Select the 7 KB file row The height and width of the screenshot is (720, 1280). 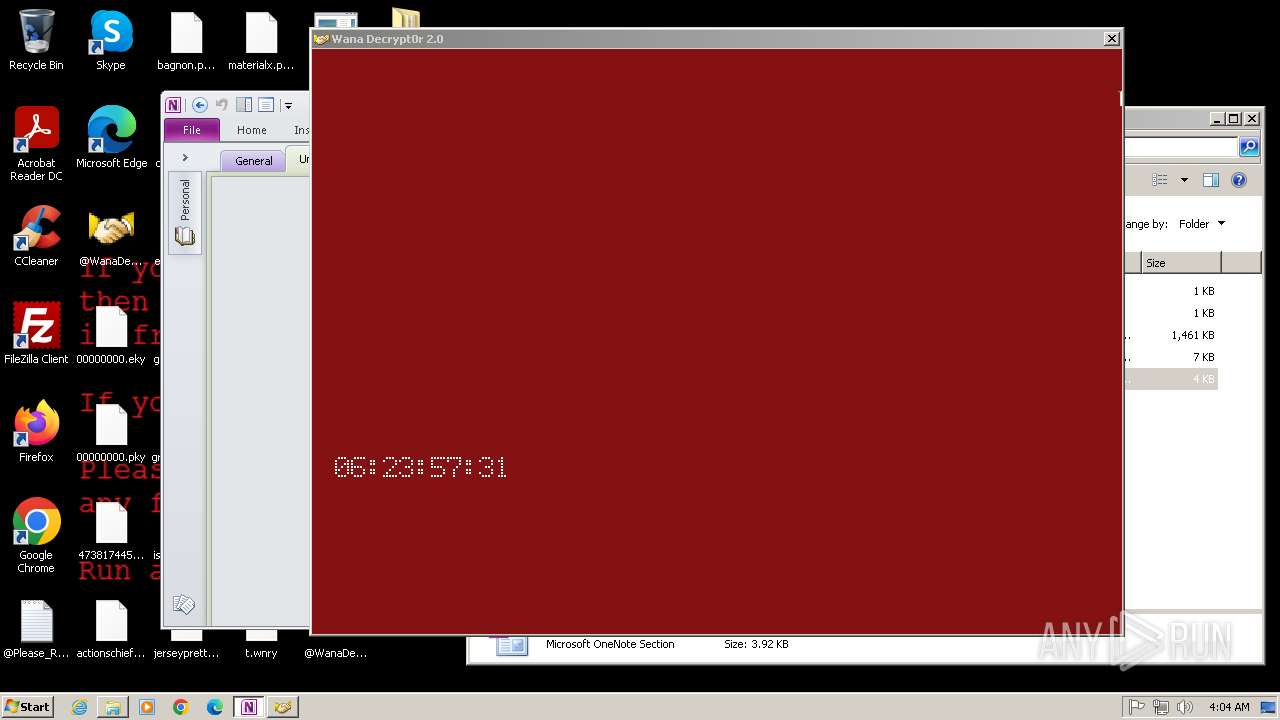(1170, 357)
